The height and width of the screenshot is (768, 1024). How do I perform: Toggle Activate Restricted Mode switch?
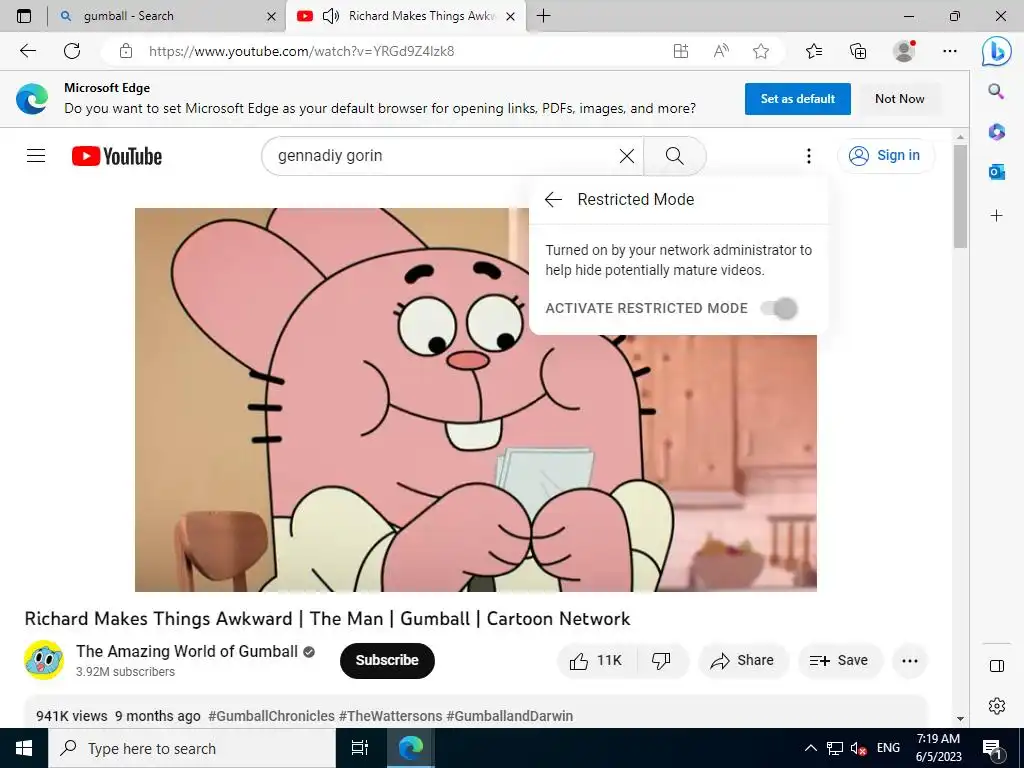point(780,308)
